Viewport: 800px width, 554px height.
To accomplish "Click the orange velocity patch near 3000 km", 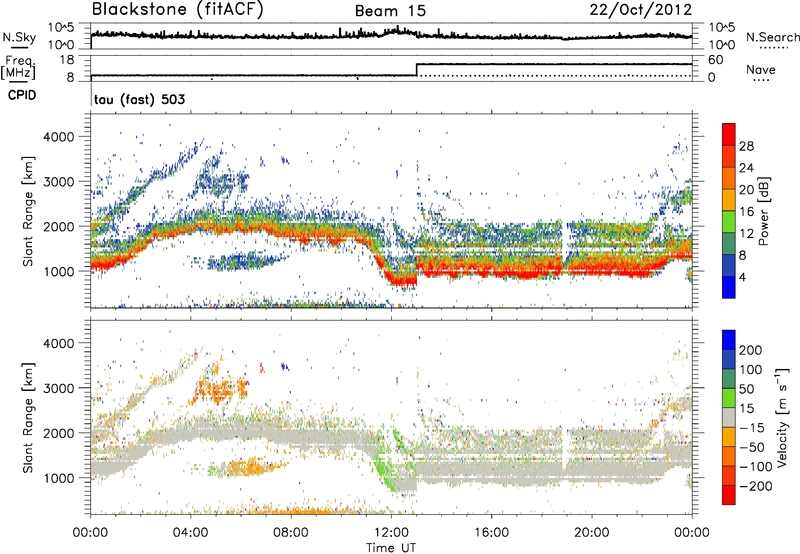I will (x=221, y=390).
